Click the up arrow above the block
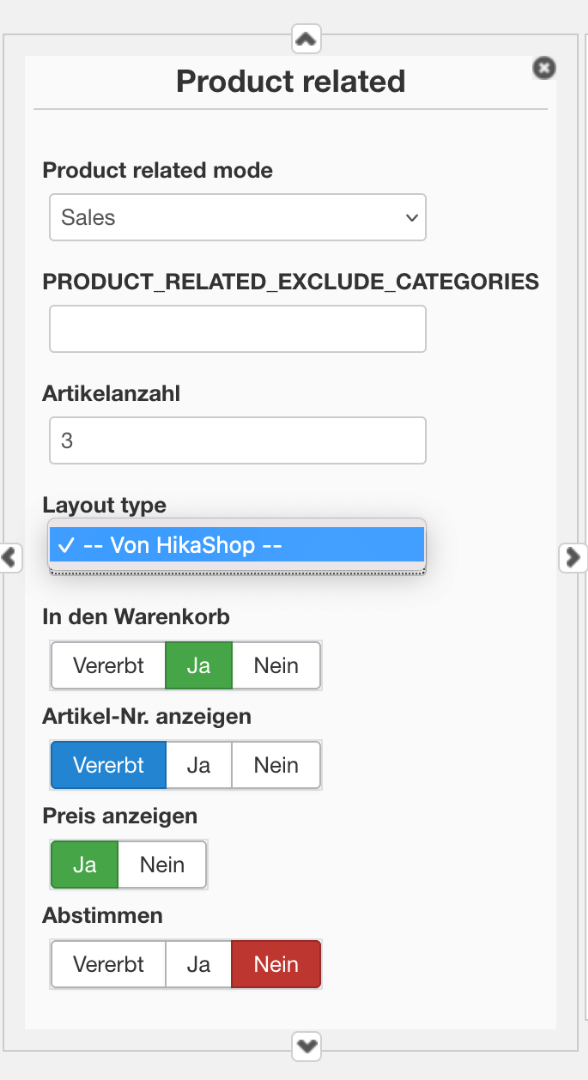588x1080 pixels. coord(306,39)
